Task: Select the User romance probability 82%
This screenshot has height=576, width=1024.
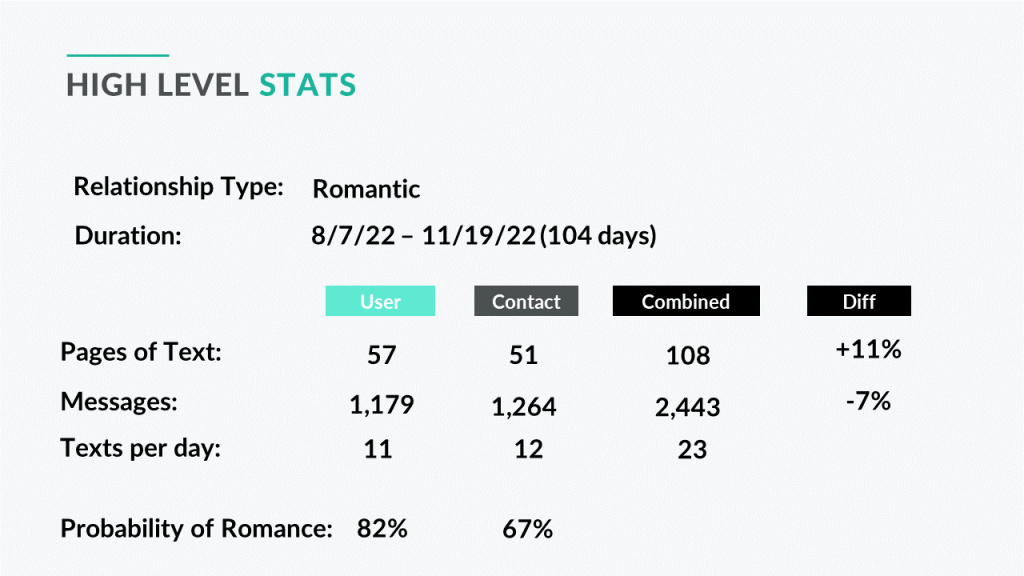Action: [x=382, y=528]
